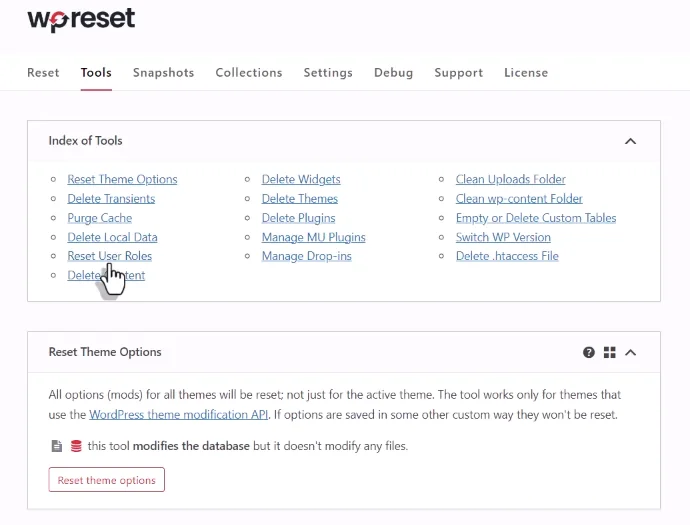Open help for Reset Theme Options
Screen dimensions: 690x525
point(588,352)
